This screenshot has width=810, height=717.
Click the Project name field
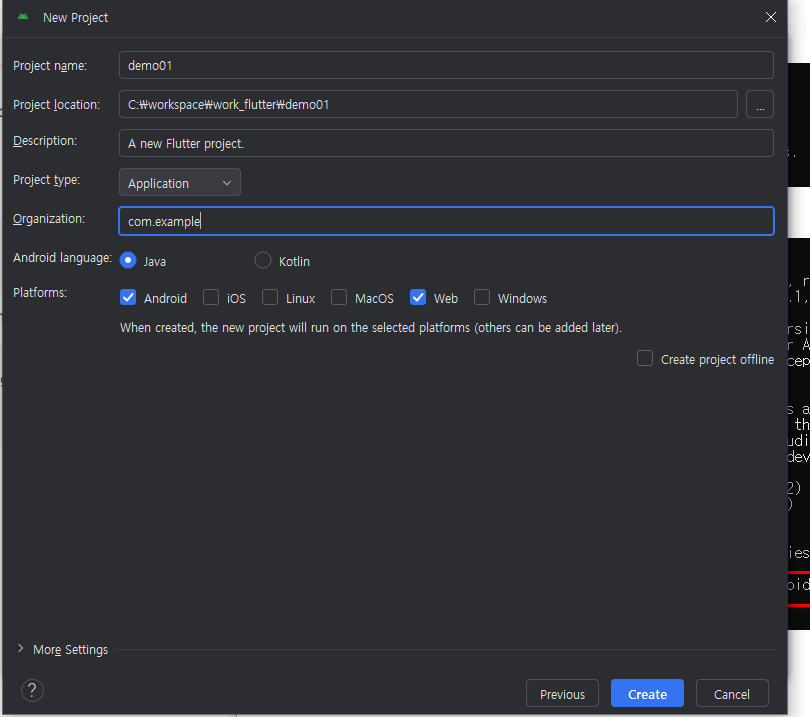446,65
